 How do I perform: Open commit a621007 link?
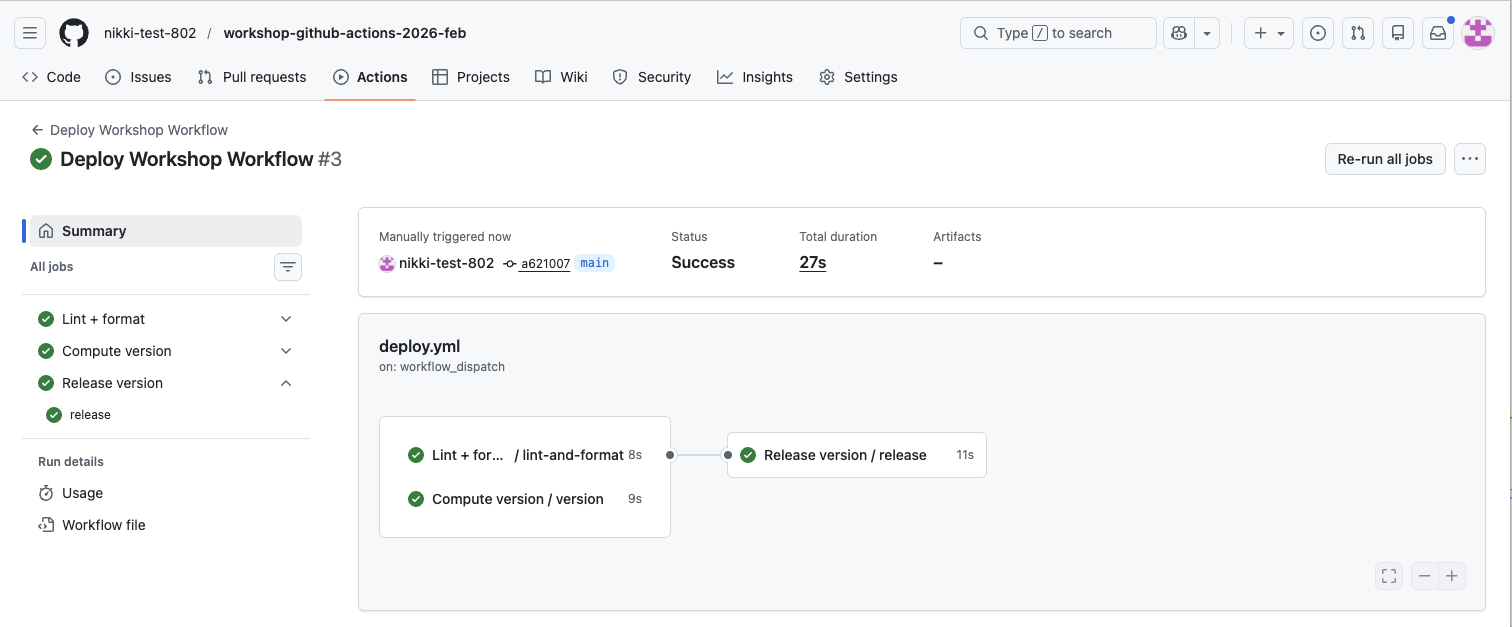(544, 263)
